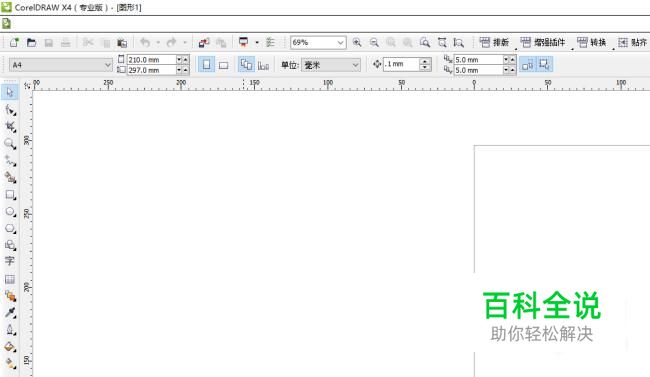Select the Fill bucket tool
Image resolution: width=650 pixels, height=377 pixels.
(x=10, y=347)
